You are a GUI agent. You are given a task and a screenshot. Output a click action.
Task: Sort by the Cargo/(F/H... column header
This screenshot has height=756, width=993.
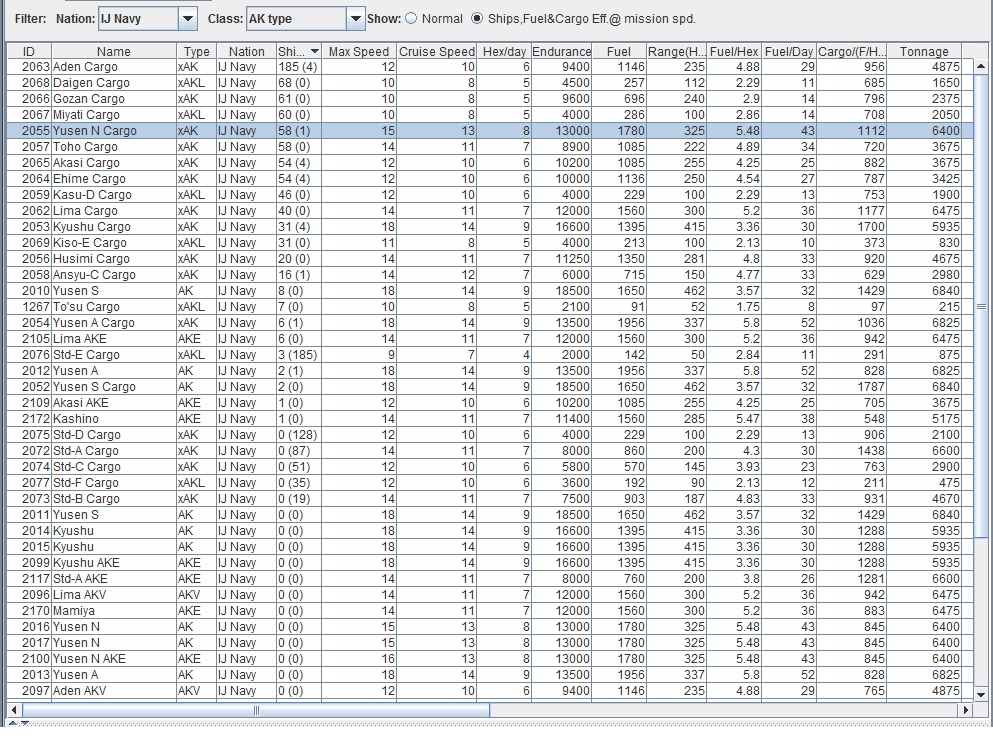point(851,51)
